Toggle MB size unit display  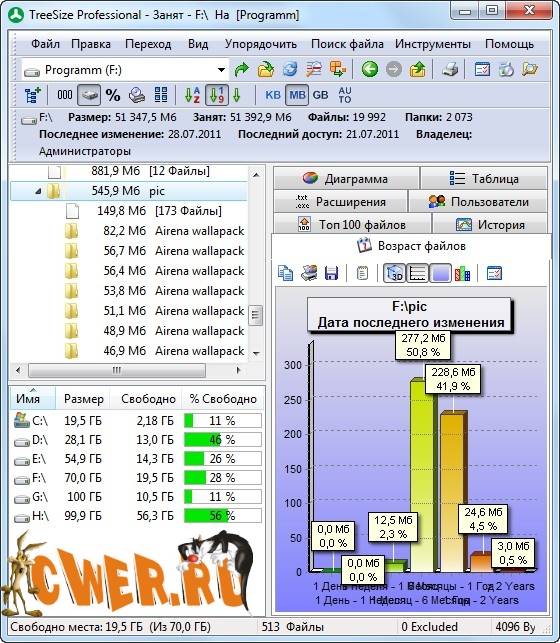point(297,95)
